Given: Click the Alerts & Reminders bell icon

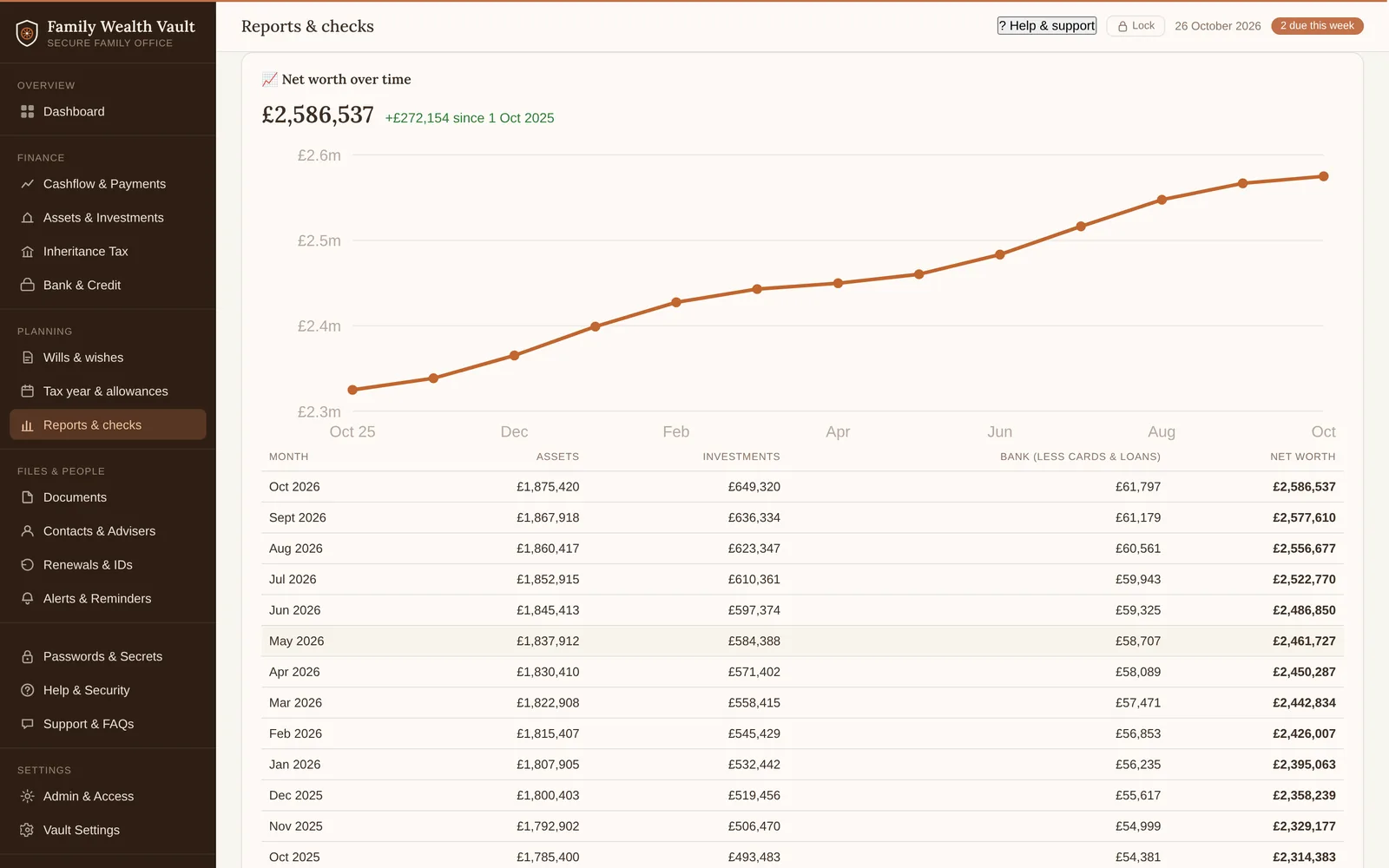Looking at the screenshot, I should tap(27, 599).
